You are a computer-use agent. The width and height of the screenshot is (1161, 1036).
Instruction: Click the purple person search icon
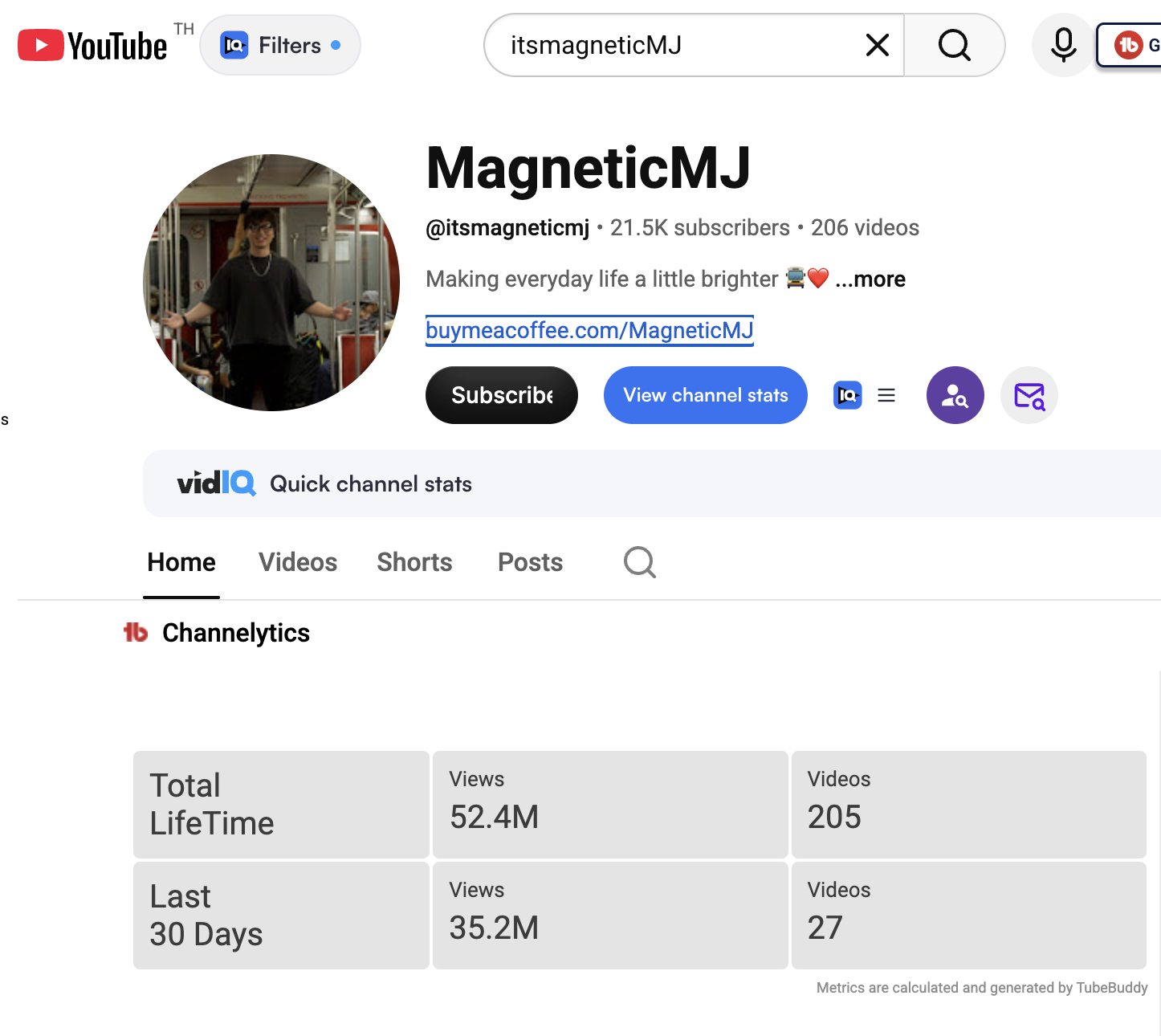click(x=955, y=395)
